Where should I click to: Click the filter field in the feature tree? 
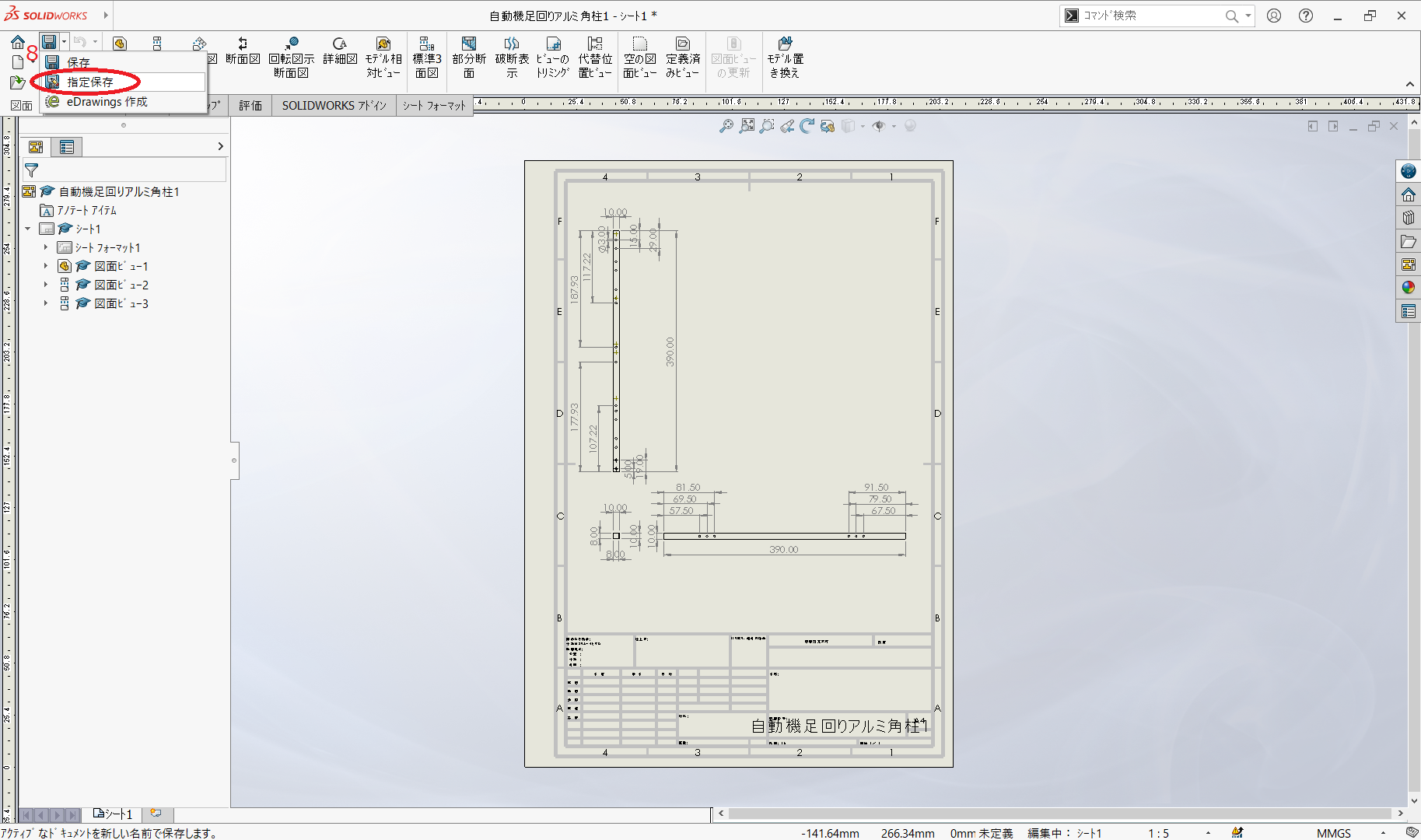click(124, 170)
